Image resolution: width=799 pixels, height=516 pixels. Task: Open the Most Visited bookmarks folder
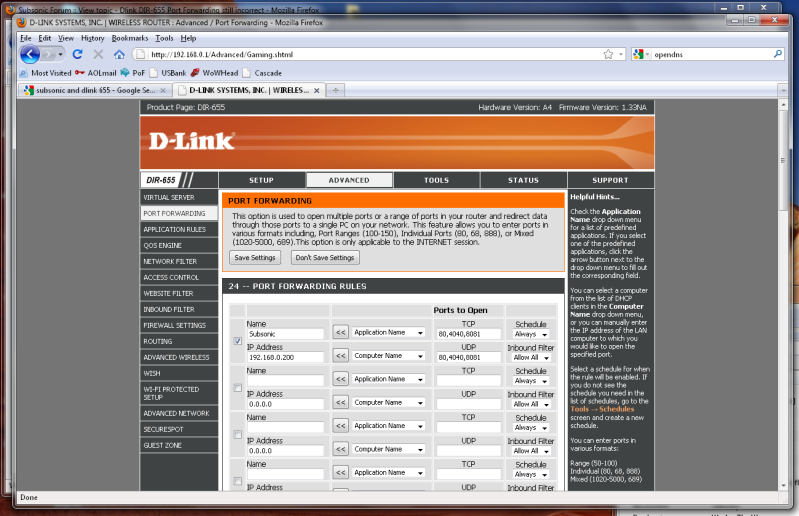click(46, 73)
